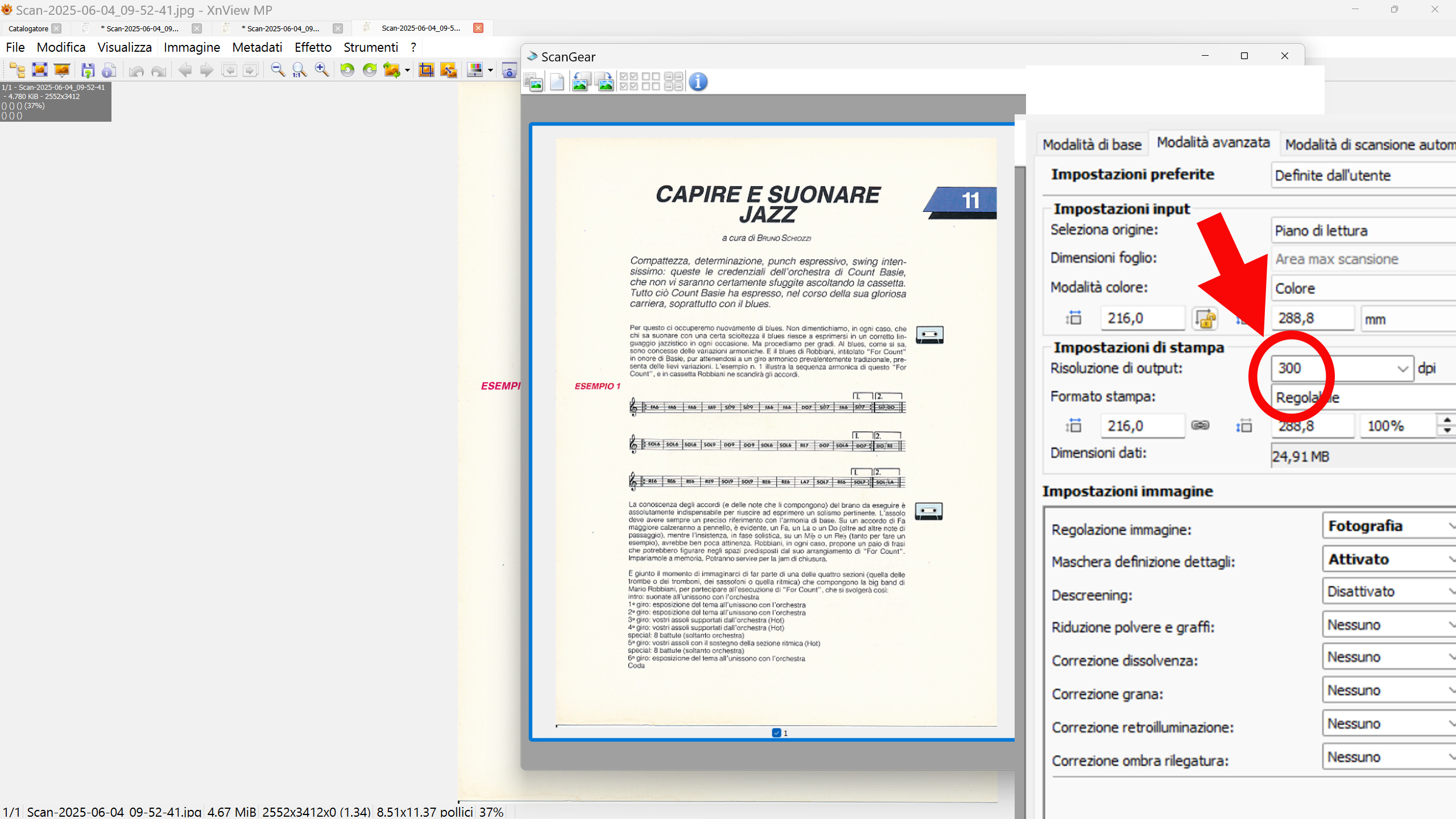Click the capture camera icon in XnView toolbar
The width and height of the screenshot is (1456, 819).
tap(510, 71)
